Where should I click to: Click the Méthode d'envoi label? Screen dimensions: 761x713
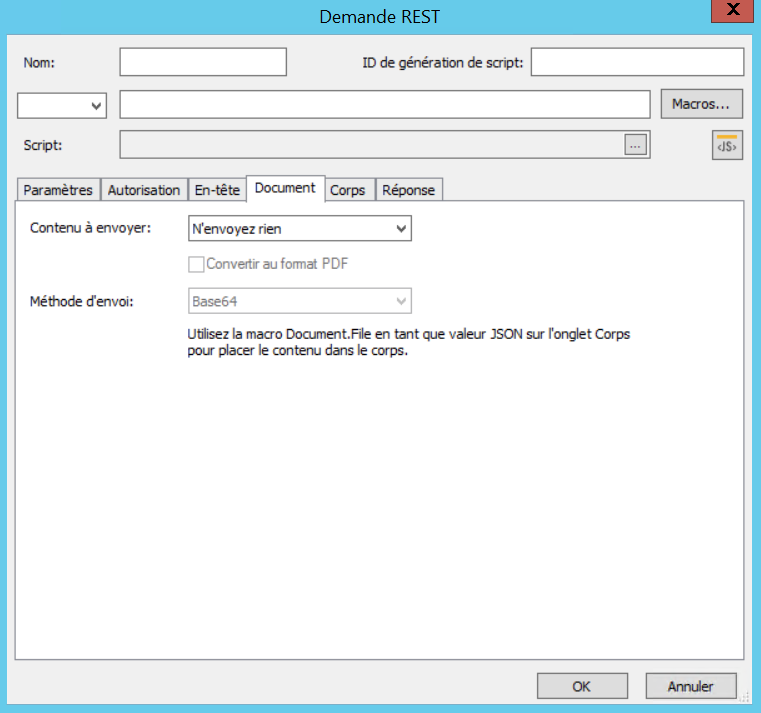click(x=82, y=301)
